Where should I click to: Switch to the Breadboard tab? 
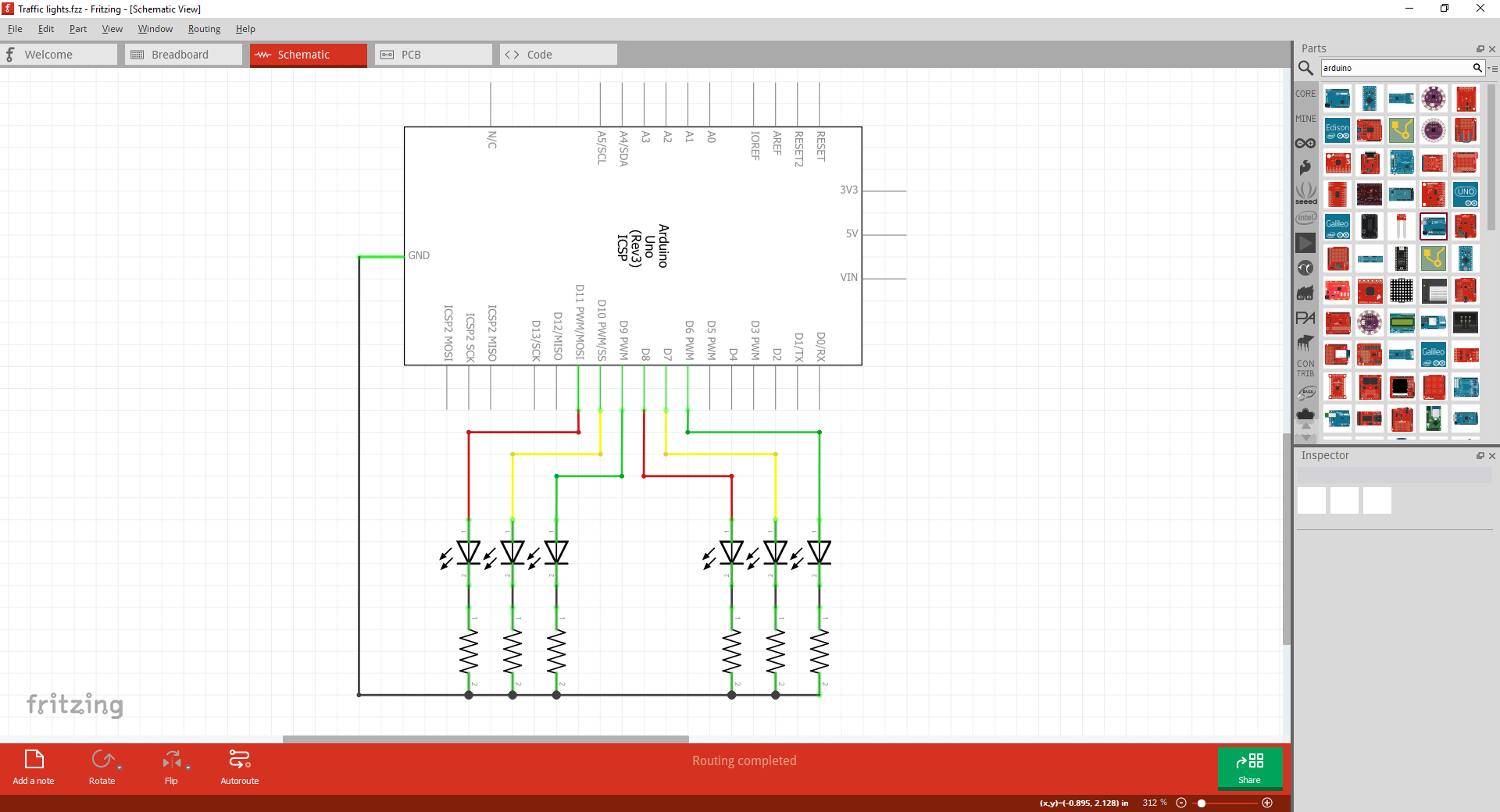tap(182, 54)
